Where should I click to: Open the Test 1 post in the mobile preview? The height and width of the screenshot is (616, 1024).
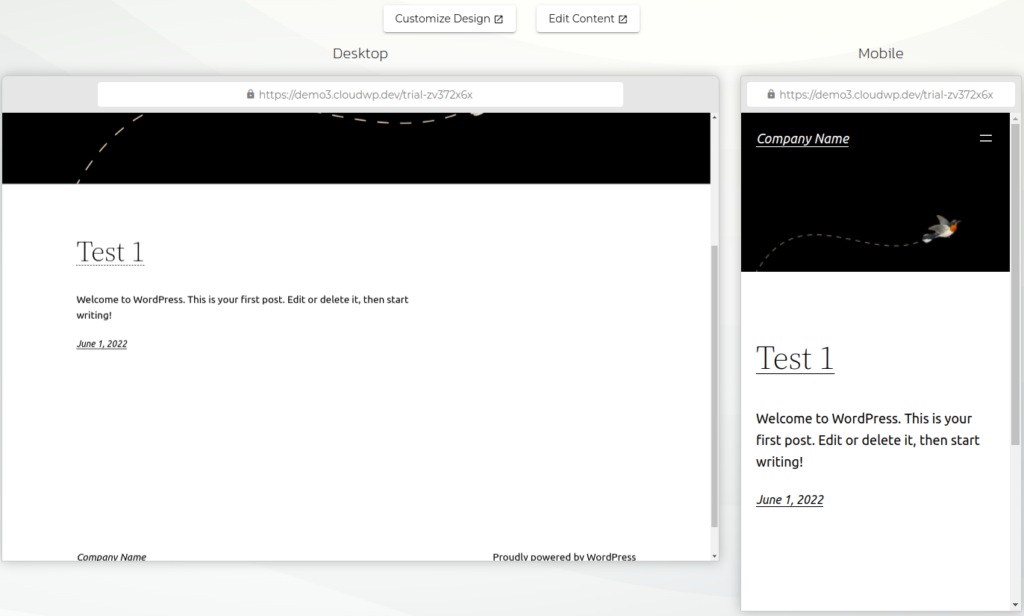point(794,358)
